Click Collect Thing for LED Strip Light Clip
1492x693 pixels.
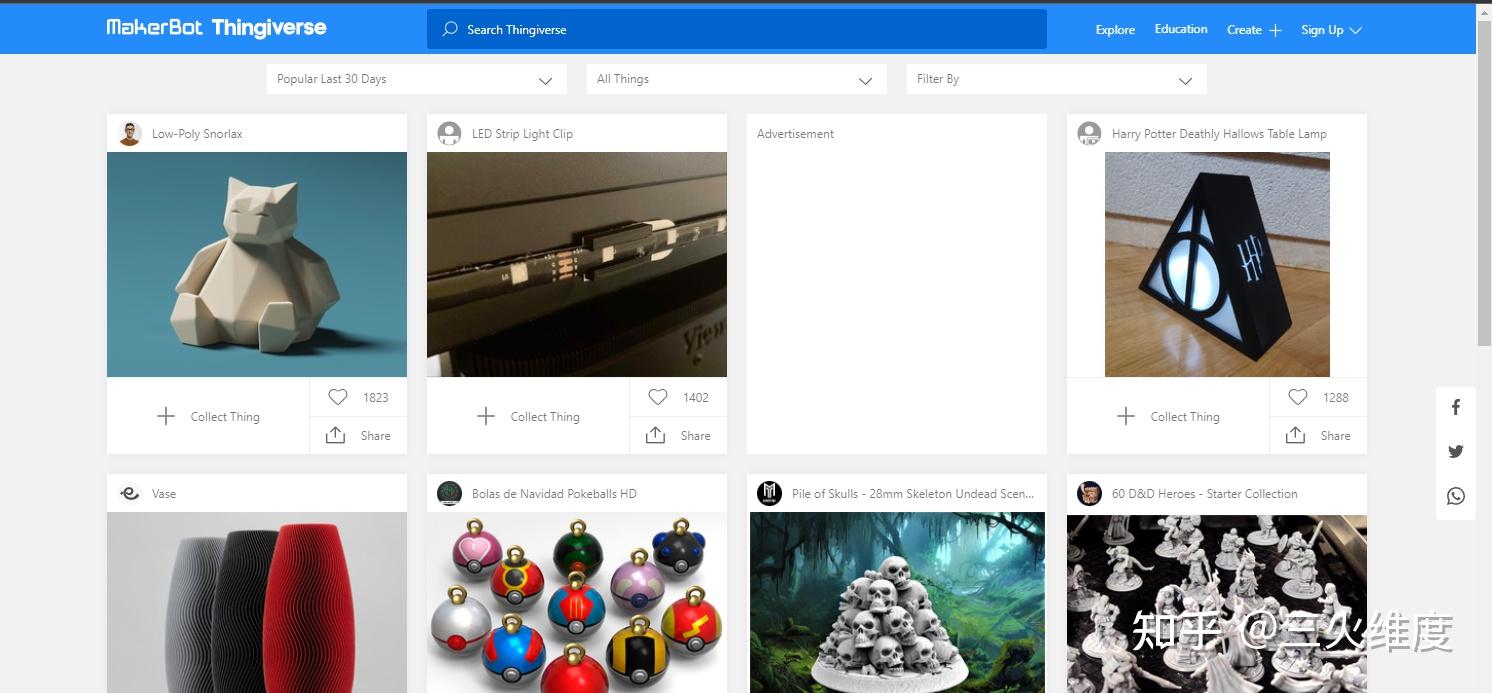[528, 416]
